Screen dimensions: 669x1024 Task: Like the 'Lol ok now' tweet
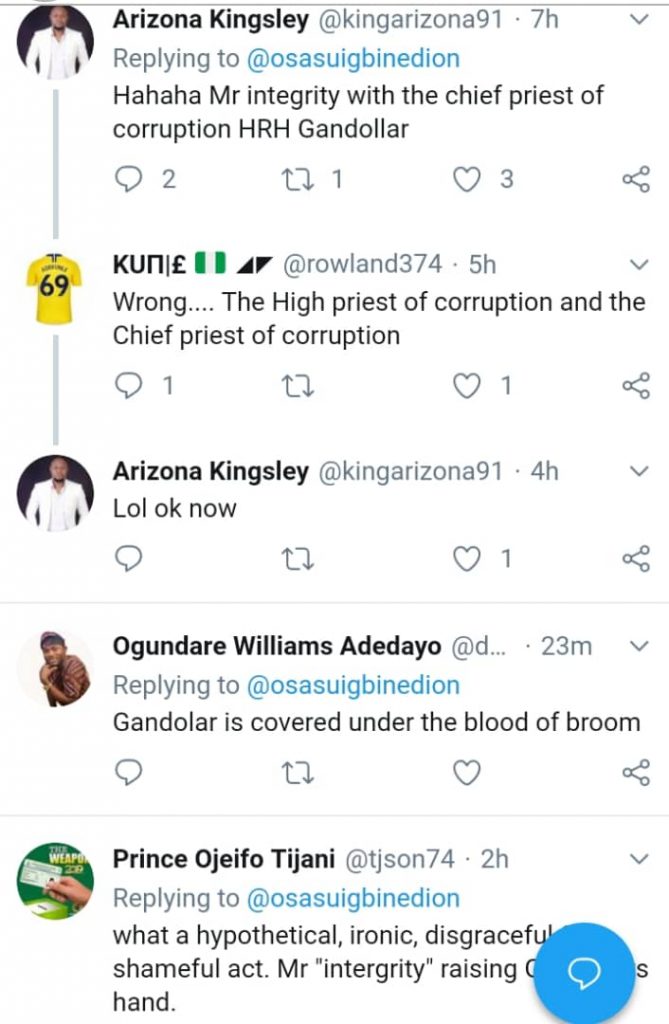pos(467,559)
